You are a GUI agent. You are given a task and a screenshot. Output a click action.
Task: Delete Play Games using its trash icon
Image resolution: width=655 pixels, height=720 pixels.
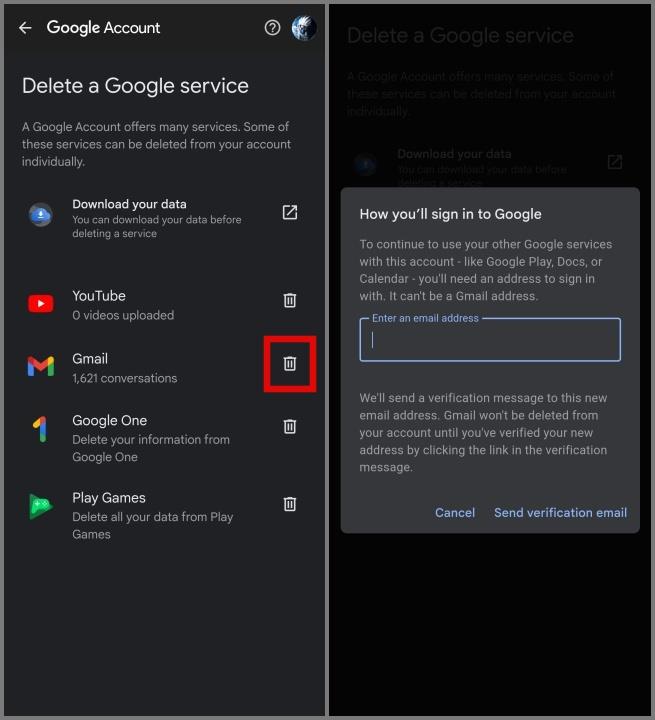[x=290, y=504]
